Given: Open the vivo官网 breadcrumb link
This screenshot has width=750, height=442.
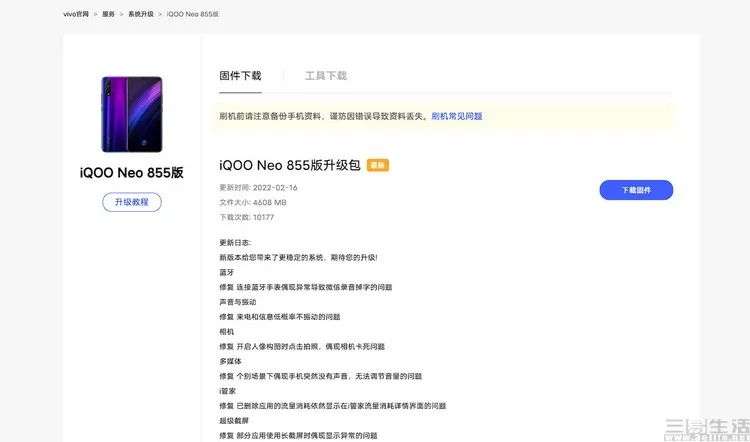Looking at the screenshot, I should point(76,14).
